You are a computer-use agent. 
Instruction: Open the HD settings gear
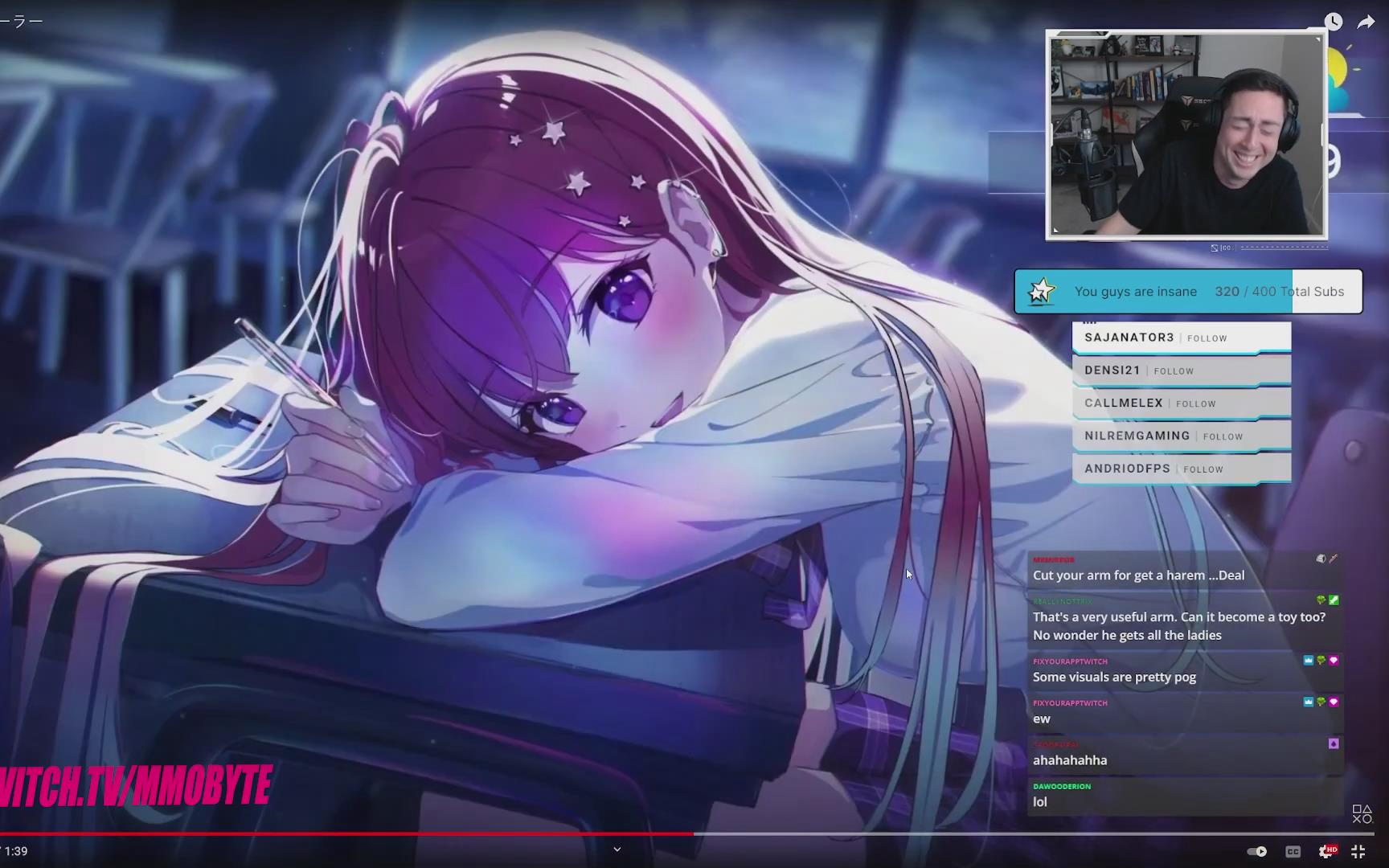(1327, 851)
